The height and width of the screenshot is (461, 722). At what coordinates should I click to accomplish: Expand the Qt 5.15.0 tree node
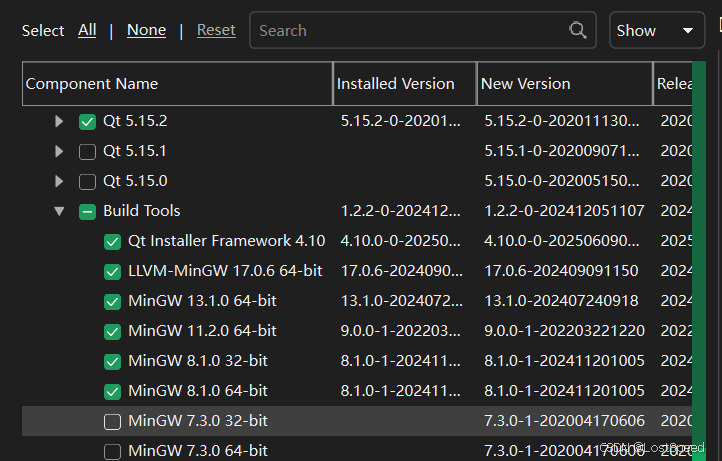(x=59, y=181)
